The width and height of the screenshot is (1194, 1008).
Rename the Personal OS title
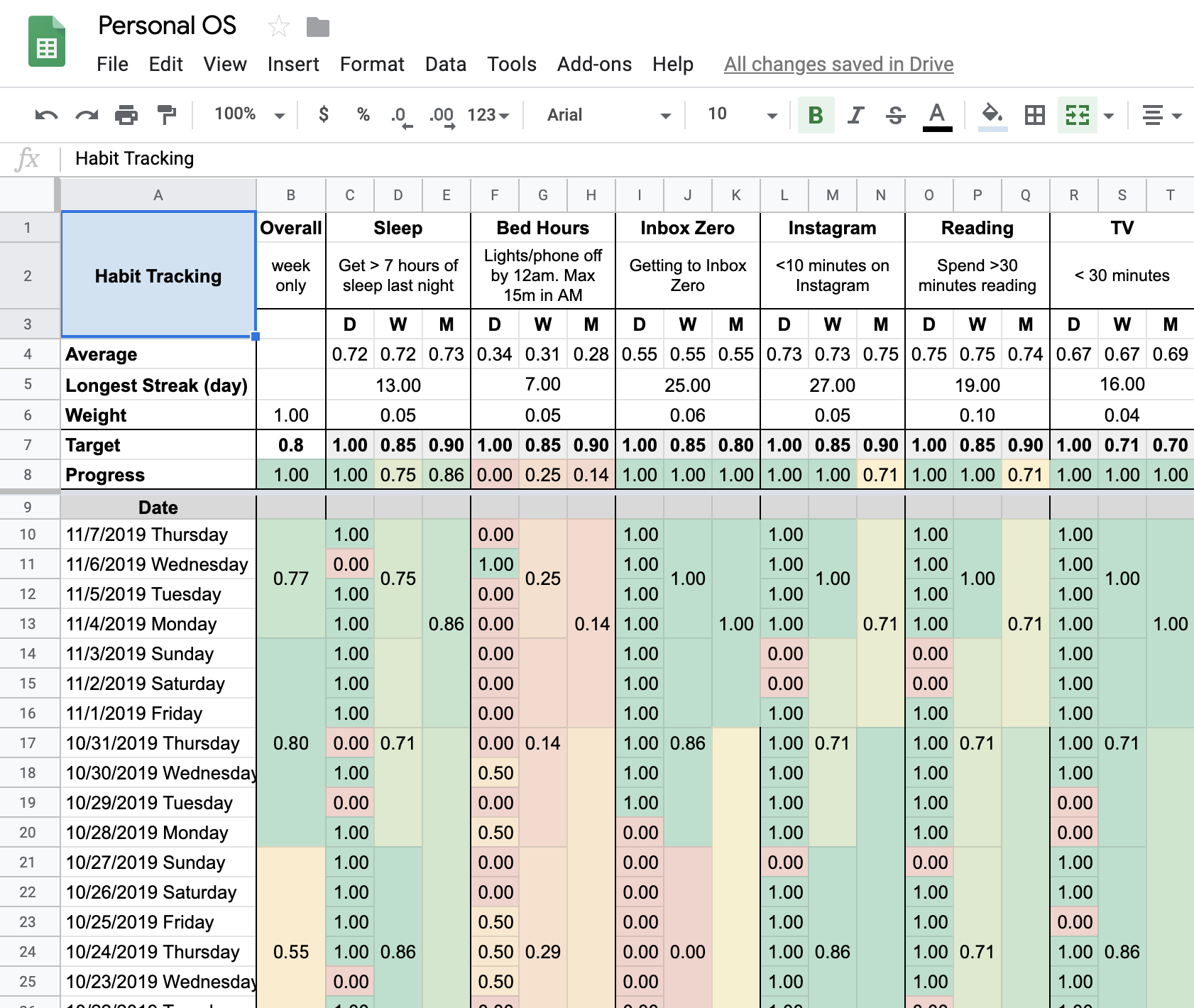pyautogui.click(x=167, y=26)
